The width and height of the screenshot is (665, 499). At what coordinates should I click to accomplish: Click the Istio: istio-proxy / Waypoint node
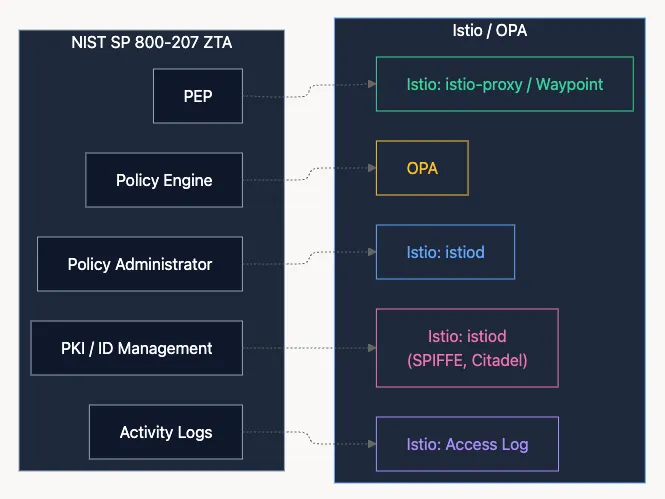coord(504,84)
